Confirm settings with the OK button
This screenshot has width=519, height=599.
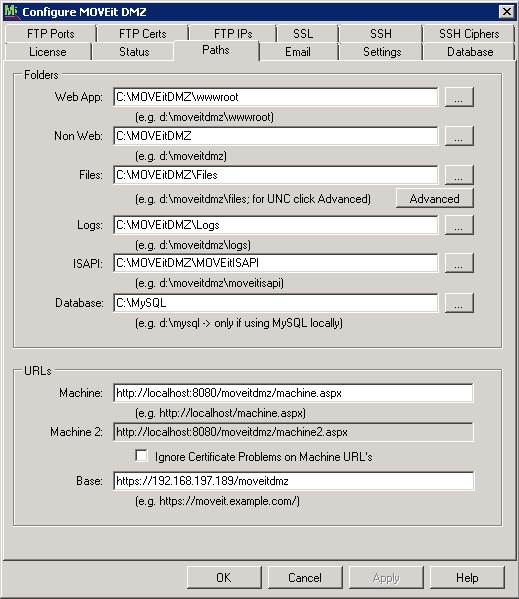pyautogui.click(x=224, y=577)
